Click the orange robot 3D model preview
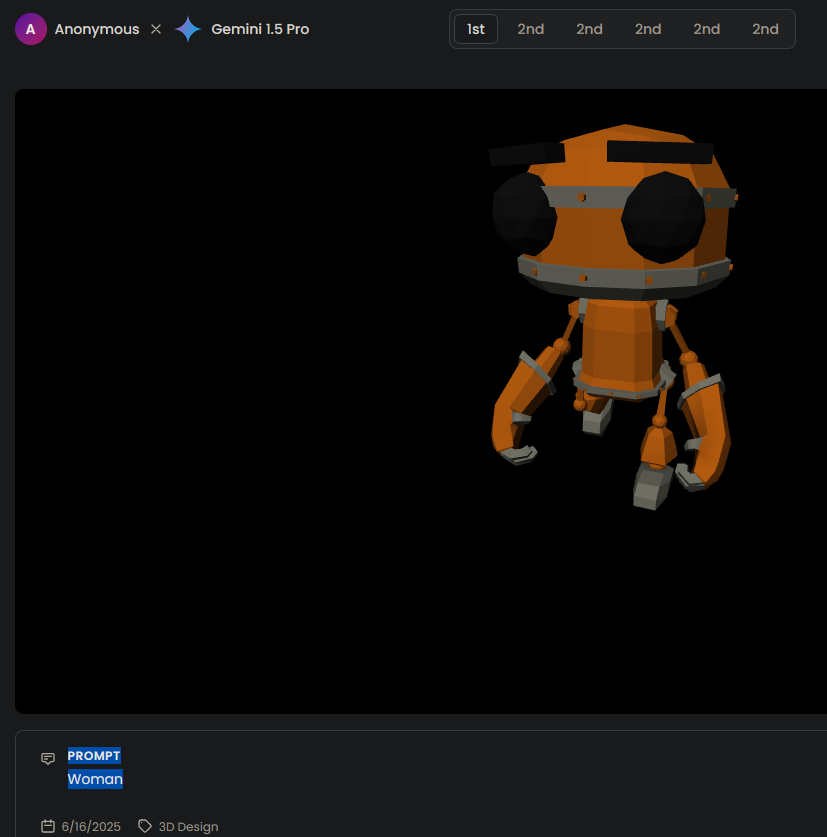This screenshot has width=827, height=837. (x=613, y=316)
